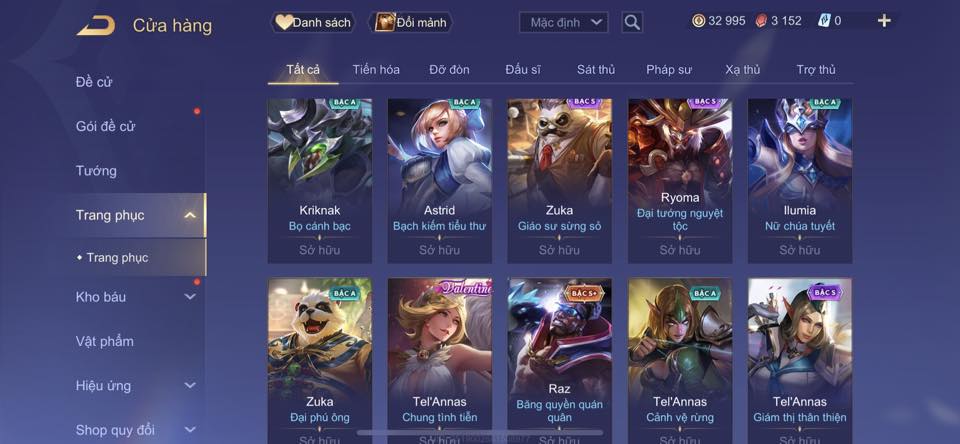The image size is (960, 444).
Task: Tap the plus icon to add currency
Action: [x=884, y=21]
